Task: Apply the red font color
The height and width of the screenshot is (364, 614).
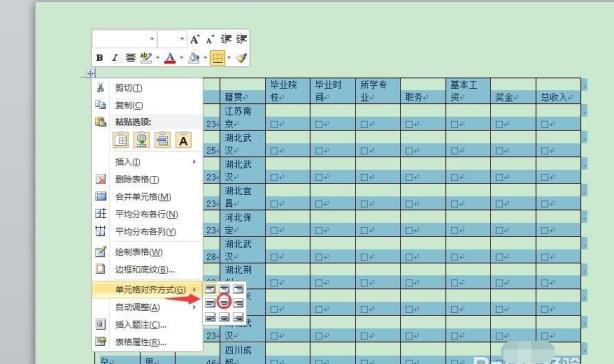Action: 170,58
